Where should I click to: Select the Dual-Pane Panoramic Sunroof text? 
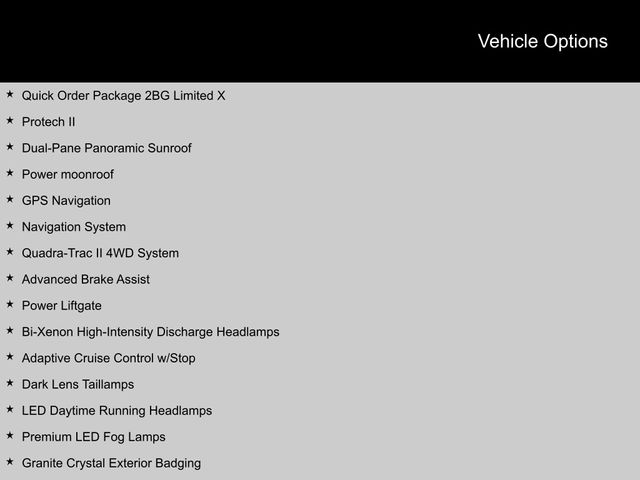click(106, 148)
